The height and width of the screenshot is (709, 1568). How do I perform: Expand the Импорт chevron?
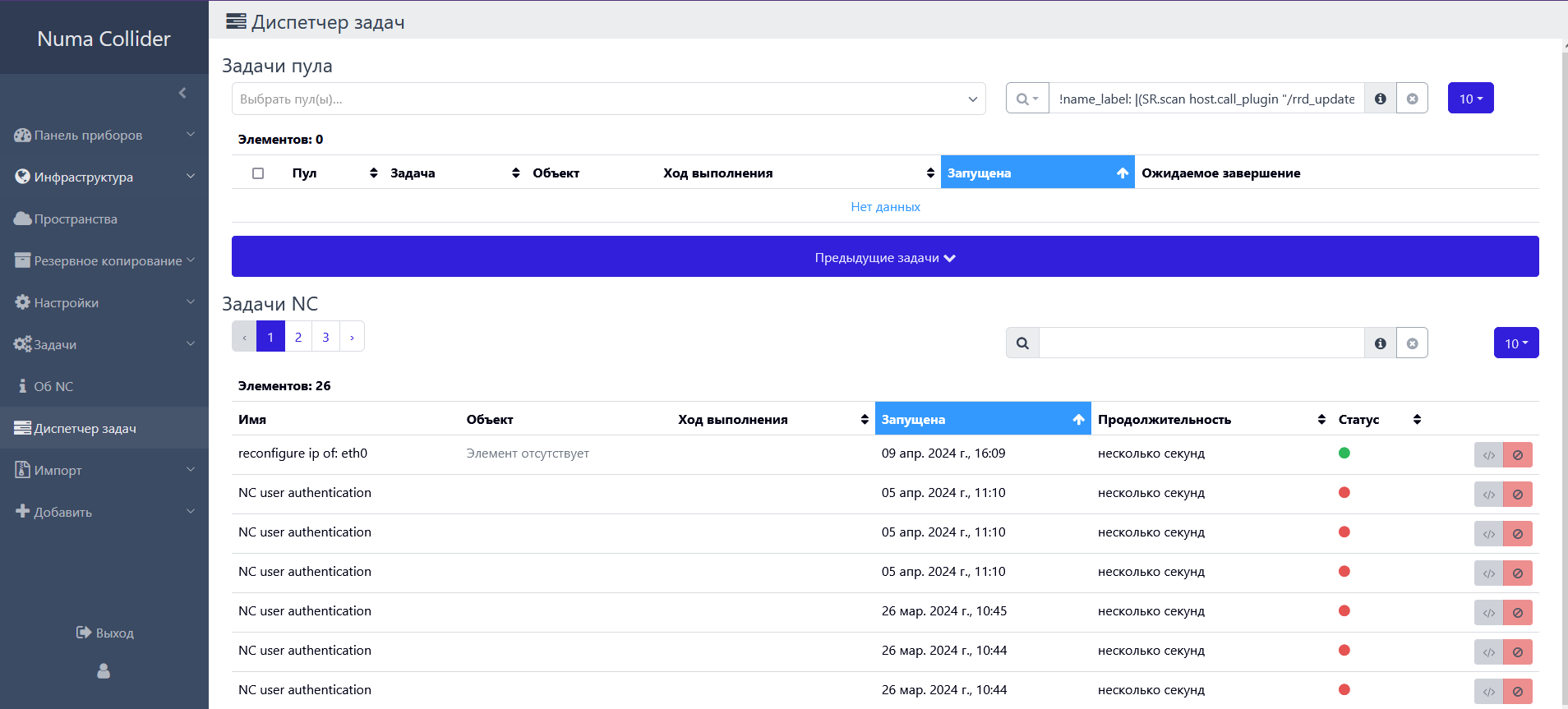tap(191, 470)
